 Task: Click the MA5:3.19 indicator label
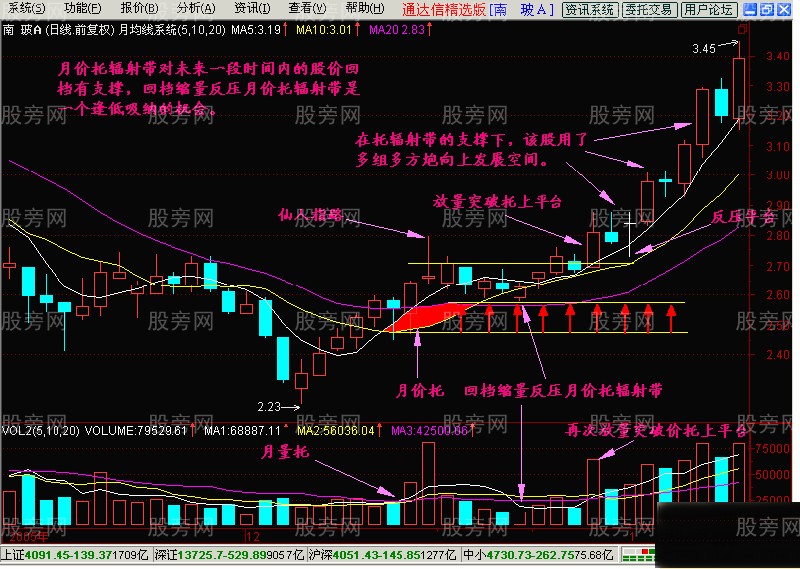pyautogui.click(x=256, y=30)
